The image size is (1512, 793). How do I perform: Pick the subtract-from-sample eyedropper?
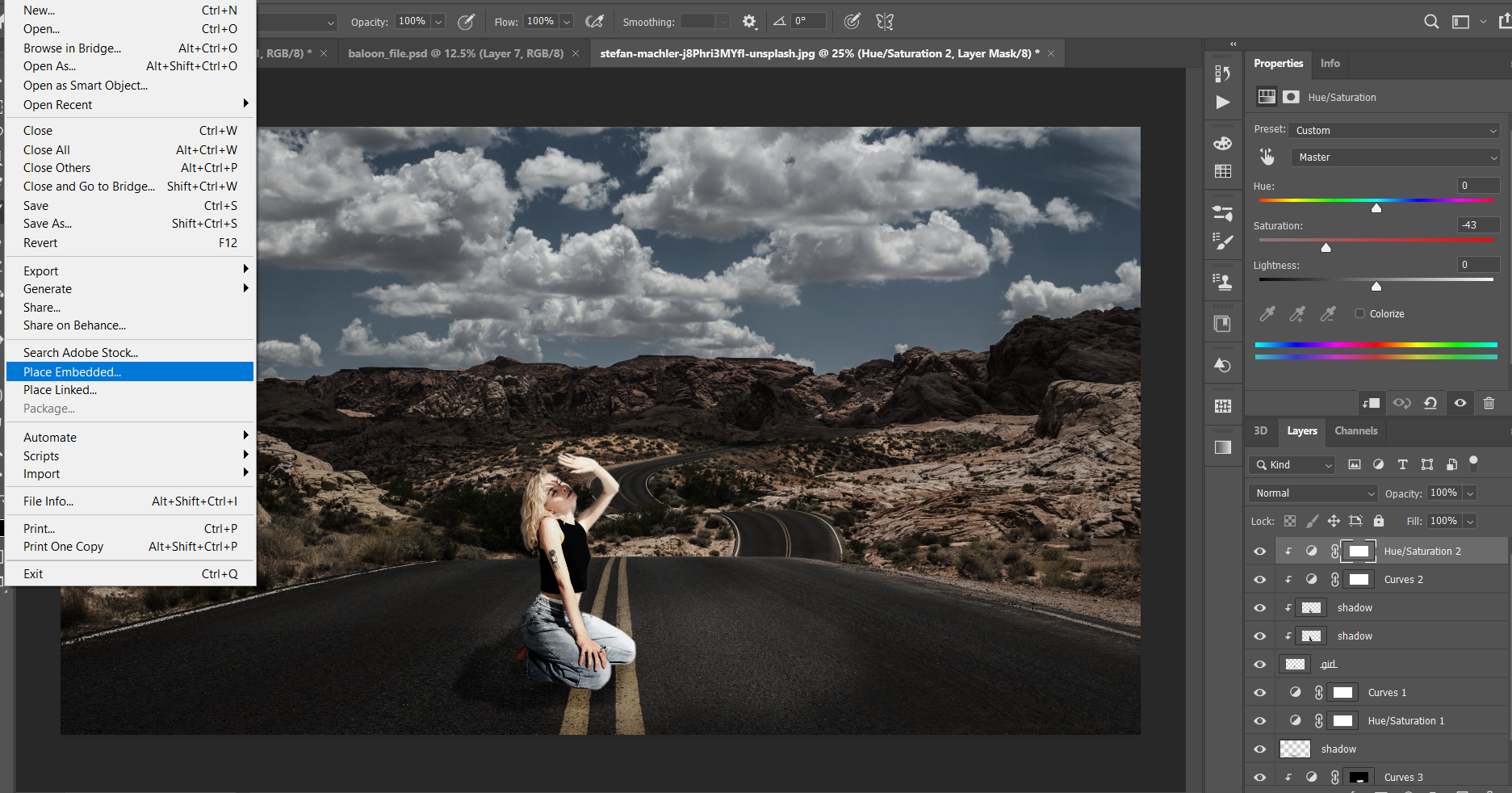[1328, 313]
